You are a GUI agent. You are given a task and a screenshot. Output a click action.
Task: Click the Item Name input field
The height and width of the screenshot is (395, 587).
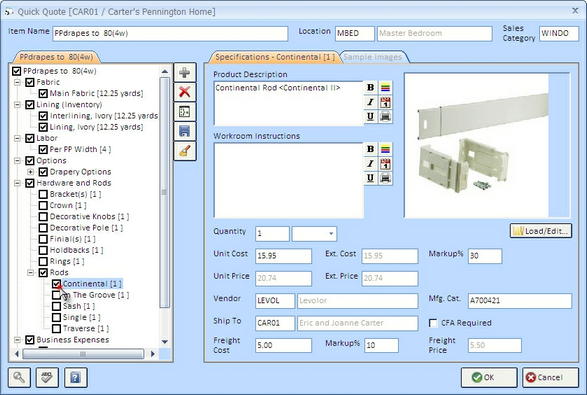170,33
